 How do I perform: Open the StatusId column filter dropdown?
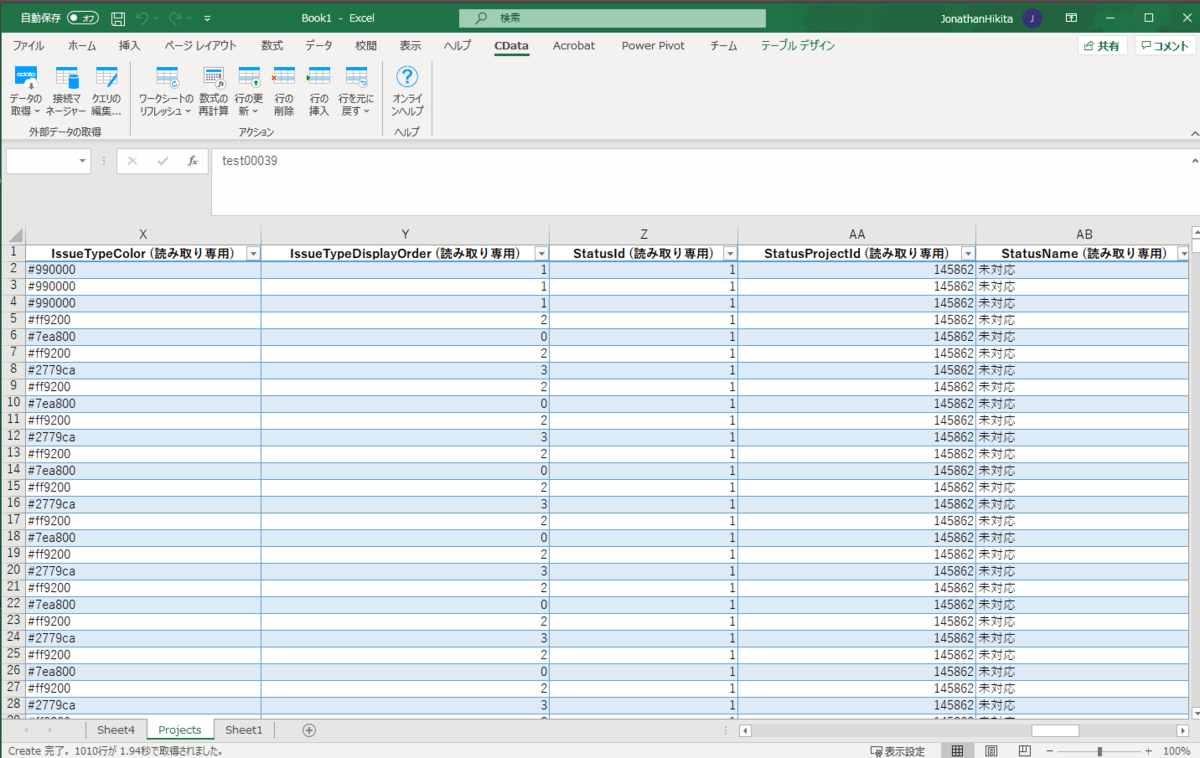point(730,254)
